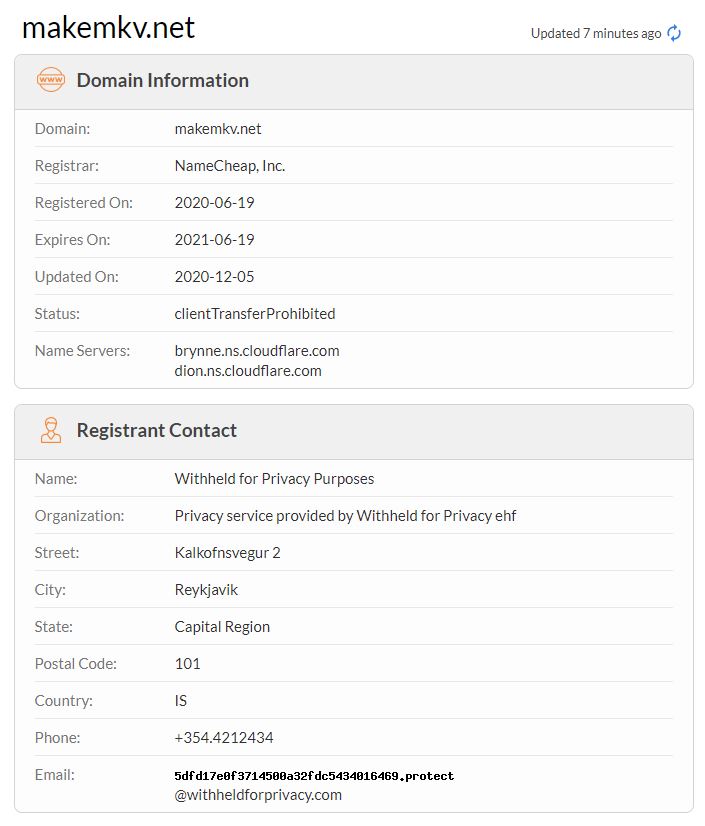705x826 pixels.
Task: Click the WWW globe icon
Action: 50,80
